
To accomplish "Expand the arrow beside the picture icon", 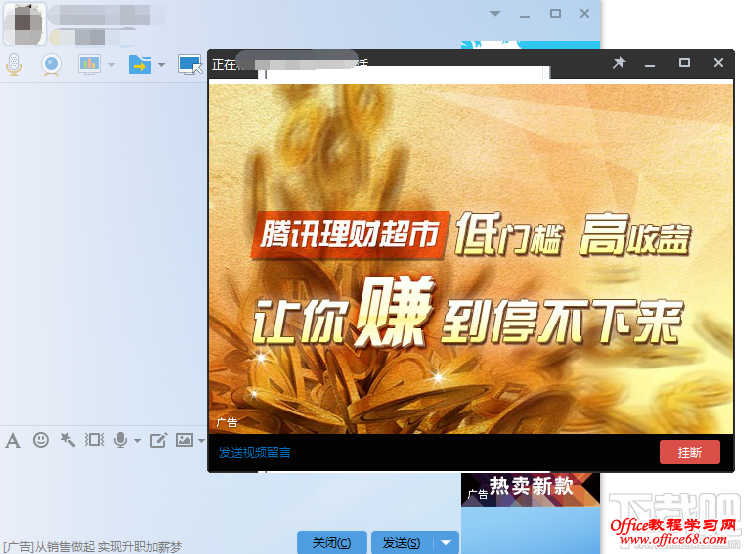I will tap(201, 441).
